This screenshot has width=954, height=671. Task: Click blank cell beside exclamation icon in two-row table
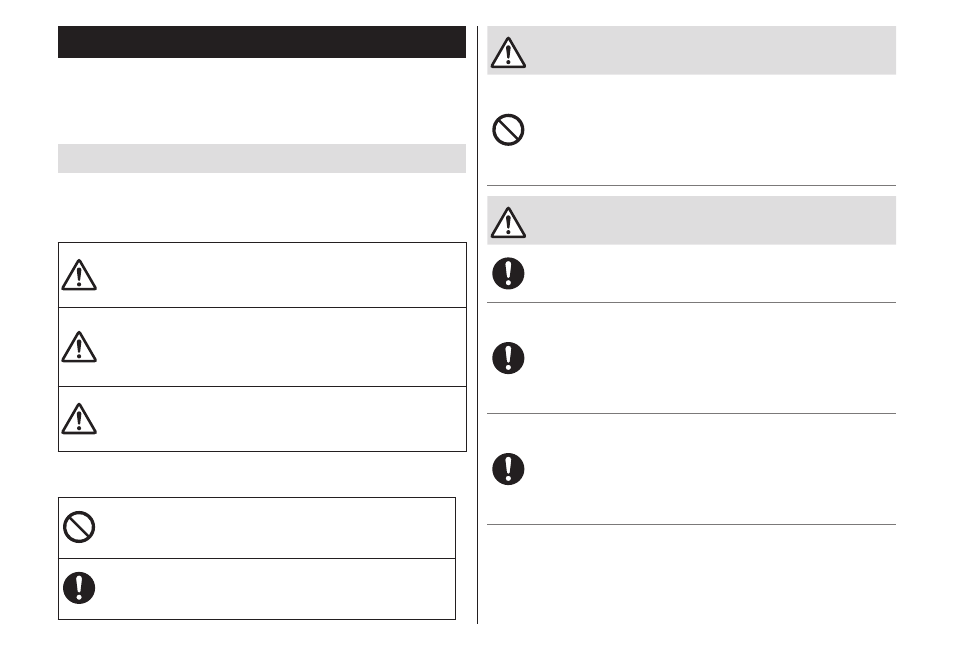[277, 589]
